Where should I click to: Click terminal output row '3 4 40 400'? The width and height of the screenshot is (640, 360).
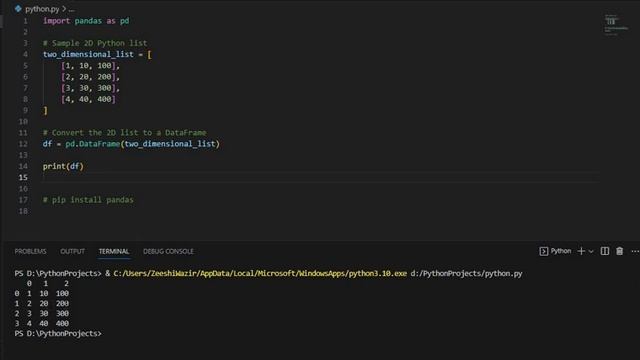coord(42,324)
